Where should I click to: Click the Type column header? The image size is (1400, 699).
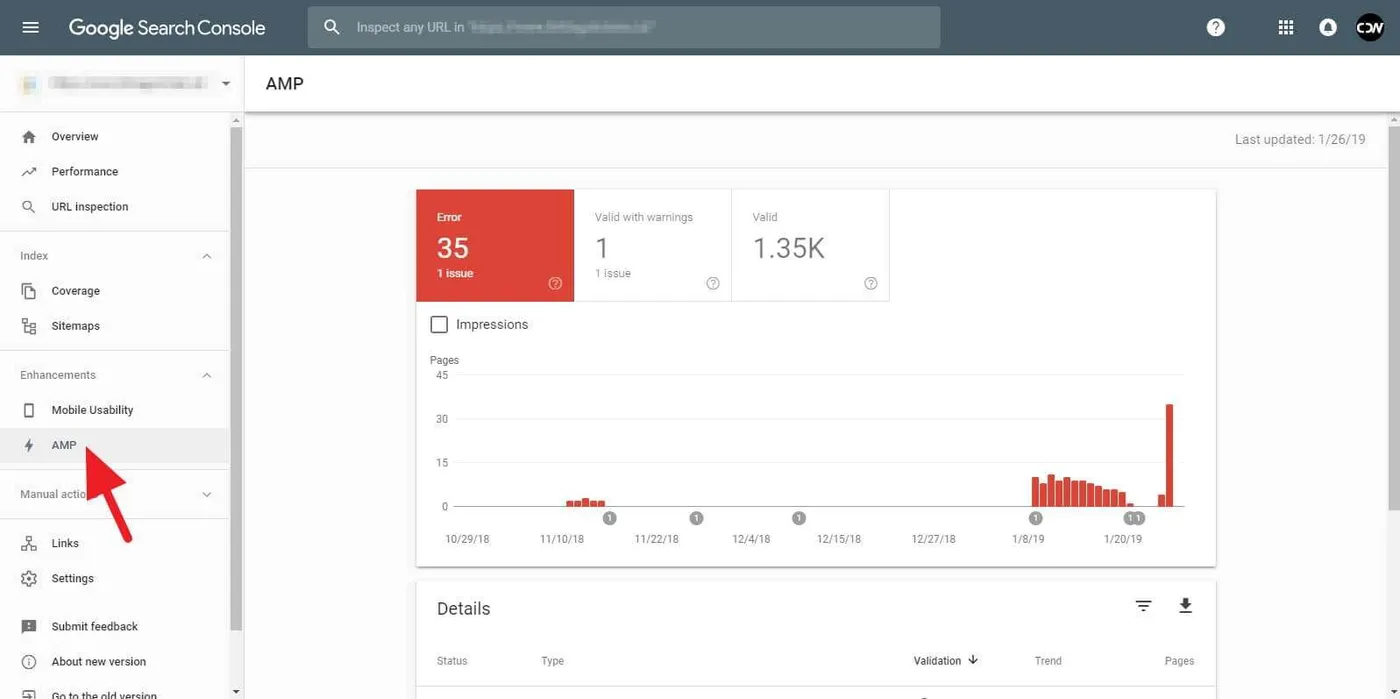tap(553, 661)
